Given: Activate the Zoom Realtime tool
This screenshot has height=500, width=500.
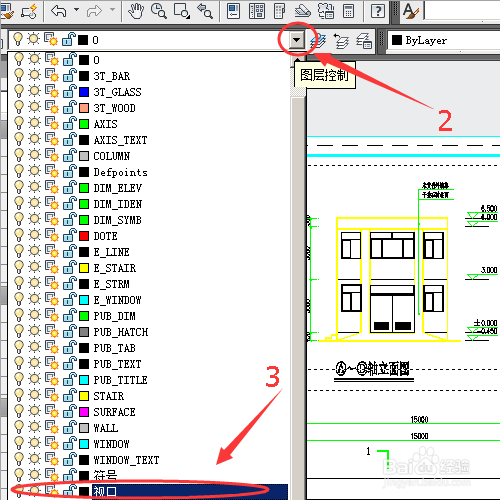Looking at the screenshot, I should click(159, 11).
